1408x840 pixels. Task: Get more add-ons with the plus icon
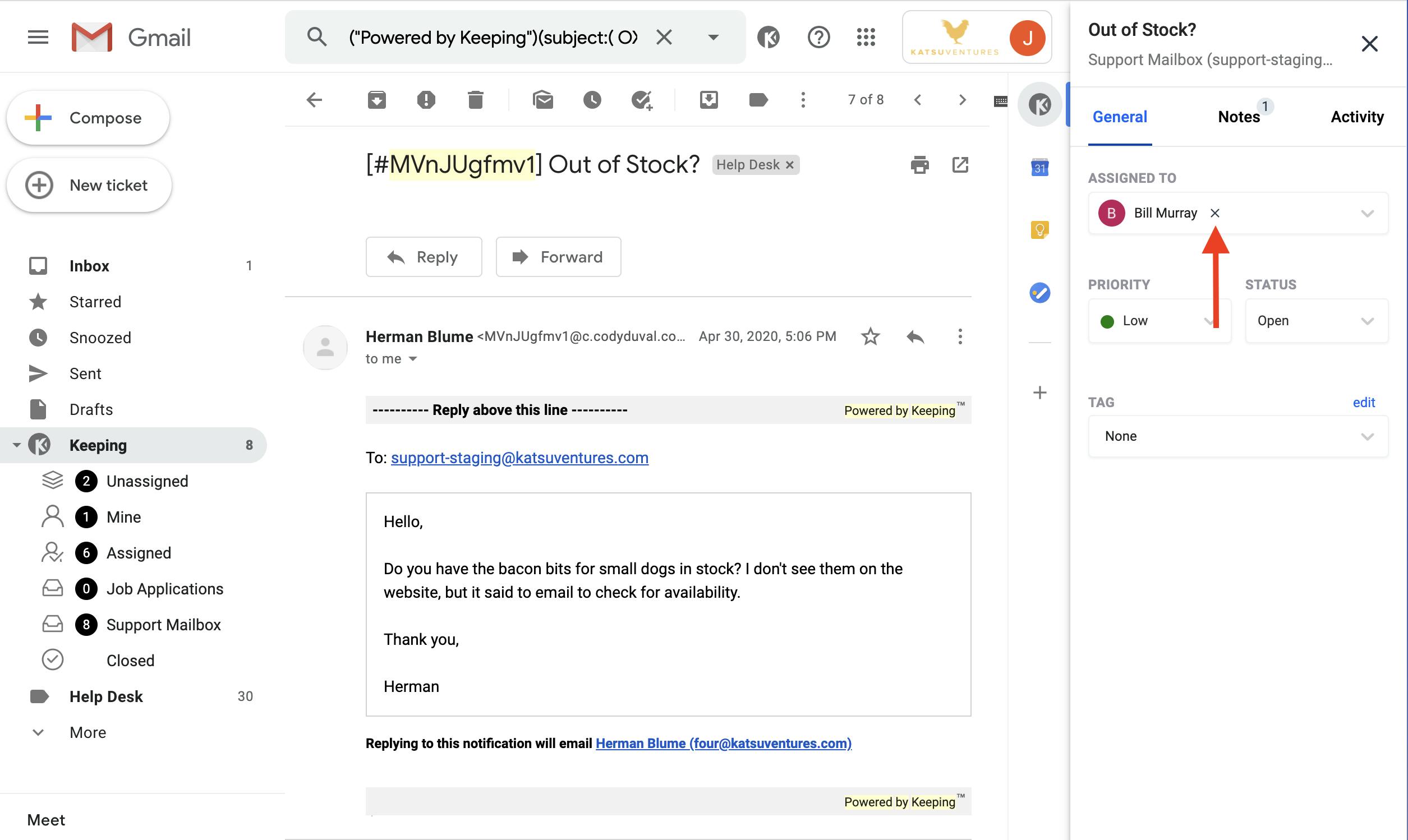click(1040, 393)
